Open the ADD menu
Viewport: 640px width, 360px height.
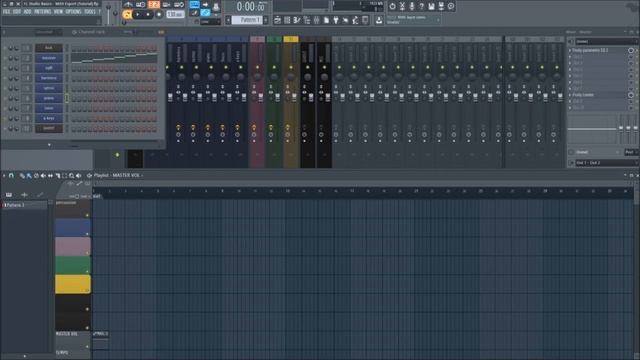(x=27, y=12)
